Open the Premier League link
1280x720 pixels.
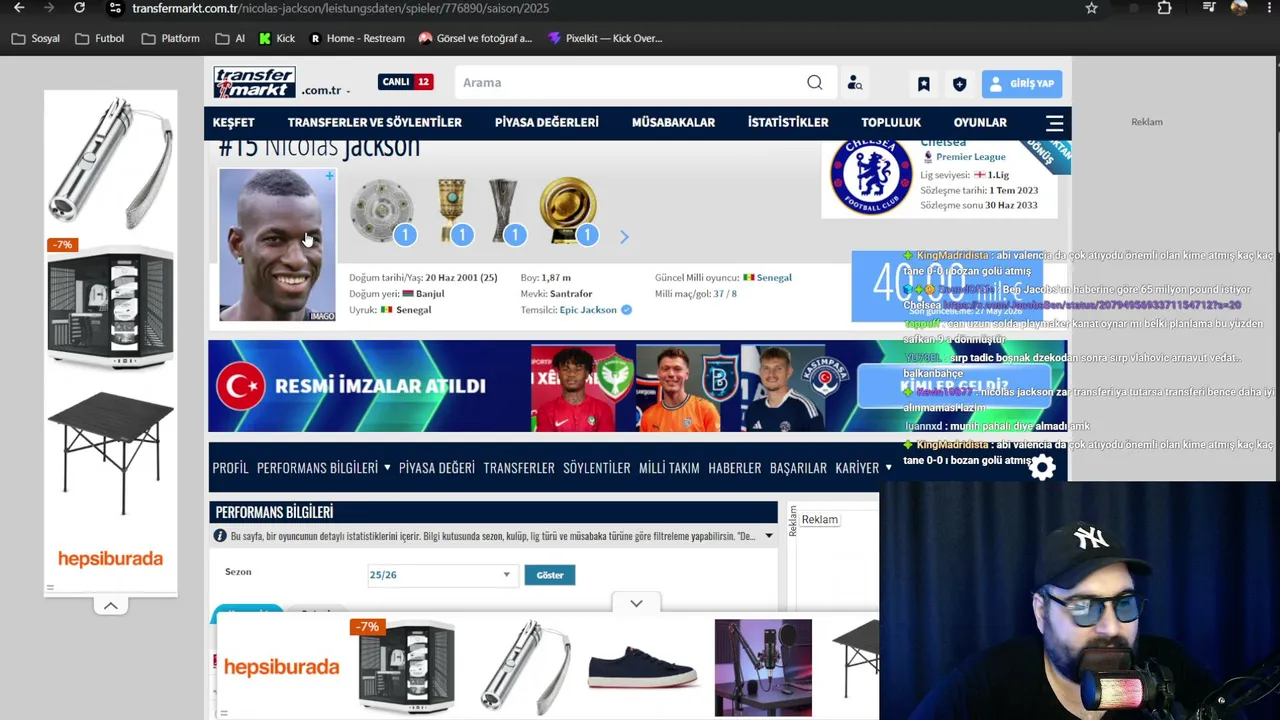coord(970,157)
